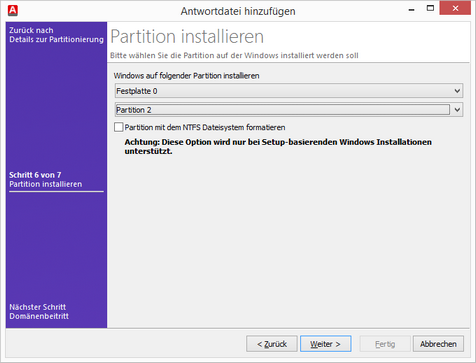Click the window title 'Antwortdatei hinzufügen'
The image size is (476, 363).
coord(238,11)
